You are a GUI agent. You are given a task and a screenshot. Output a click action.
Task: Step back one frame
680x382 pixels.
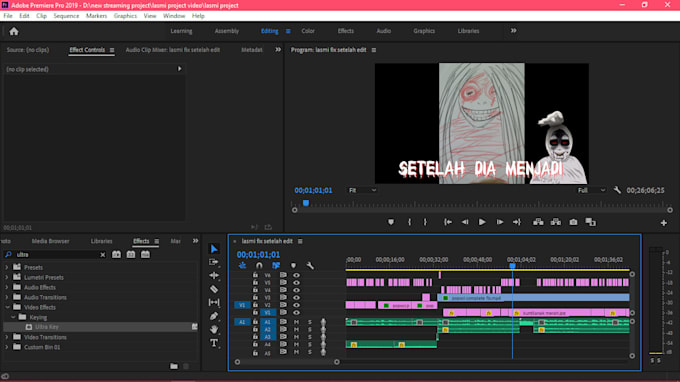pyautogui.click(x=465, y=222)
